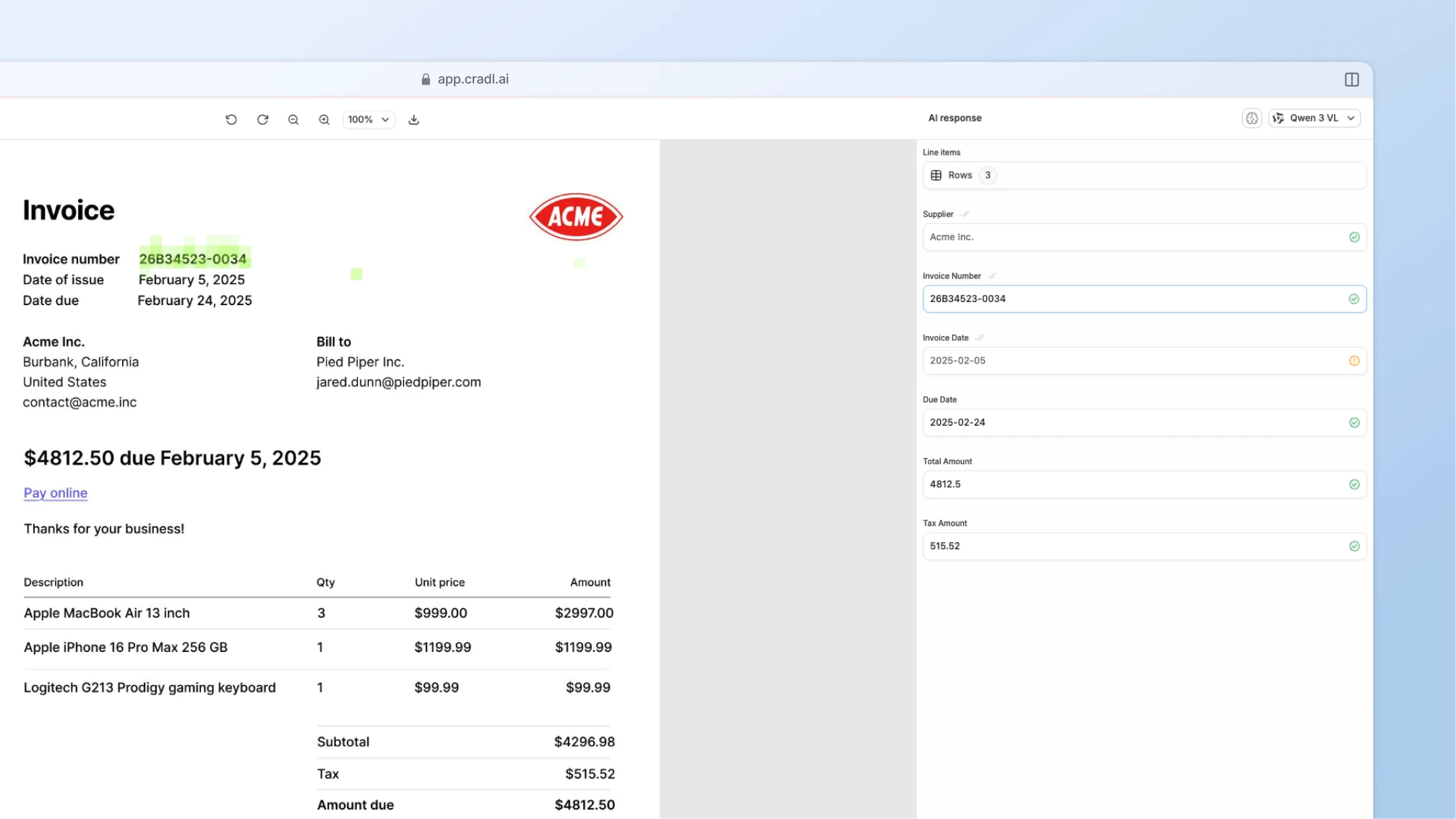Click the Rows count badge showing 3

988,175
